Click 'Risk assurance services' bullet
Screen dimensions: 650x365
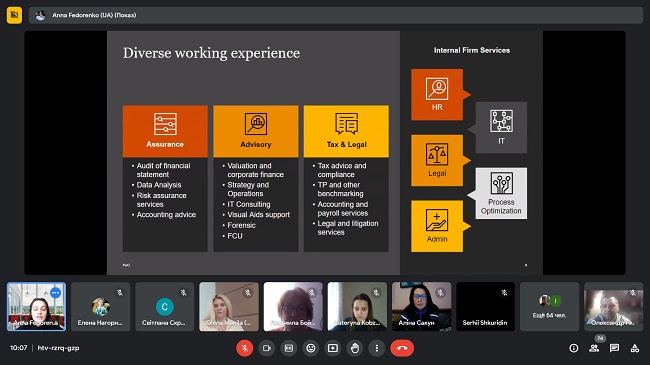click(161, 200)
